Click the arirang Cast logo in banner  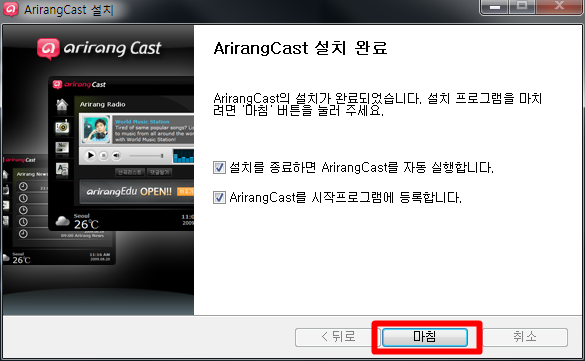click(x=99, y=48)
